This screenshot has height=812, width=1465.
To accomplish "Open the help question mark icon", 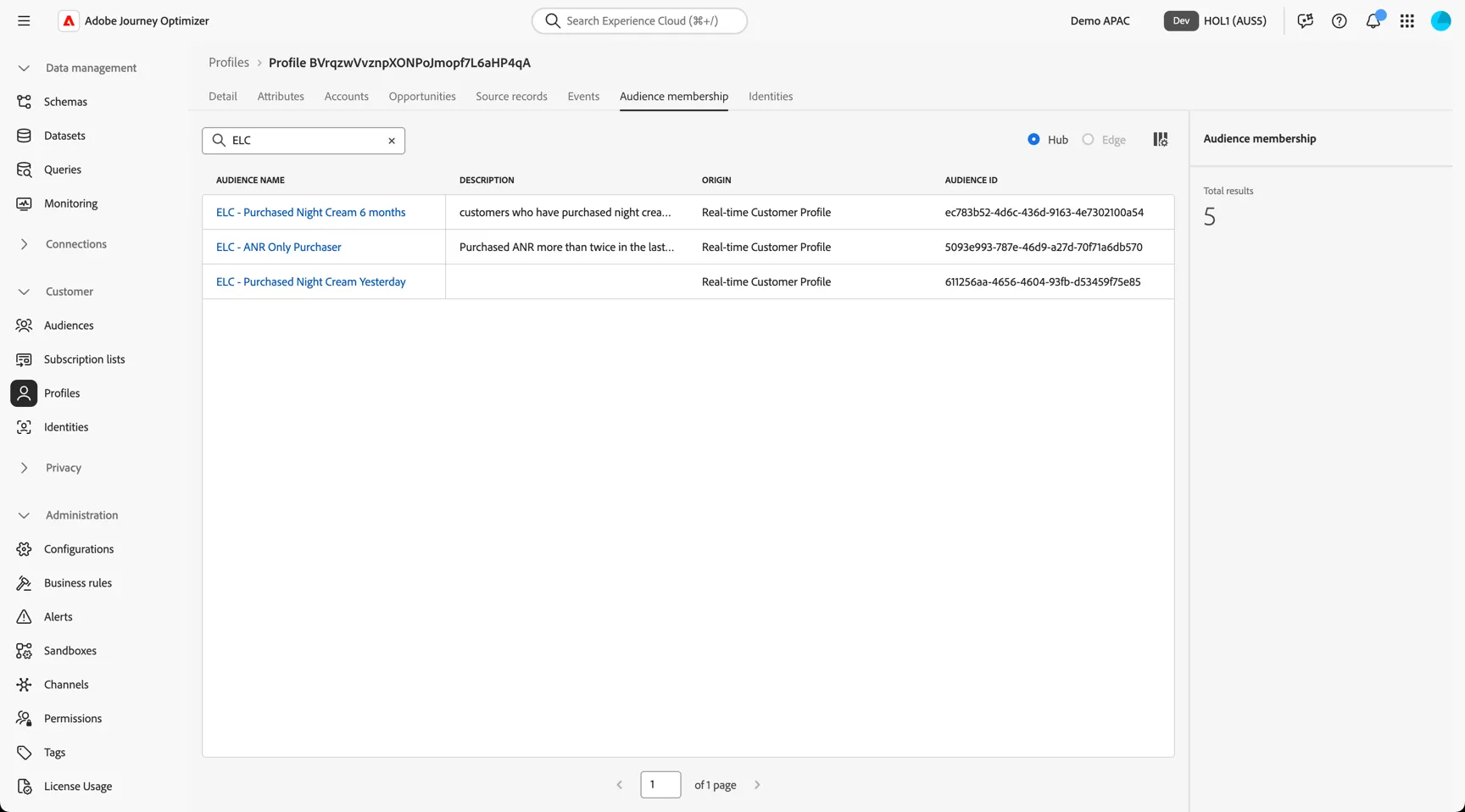I will [1339, 20].
